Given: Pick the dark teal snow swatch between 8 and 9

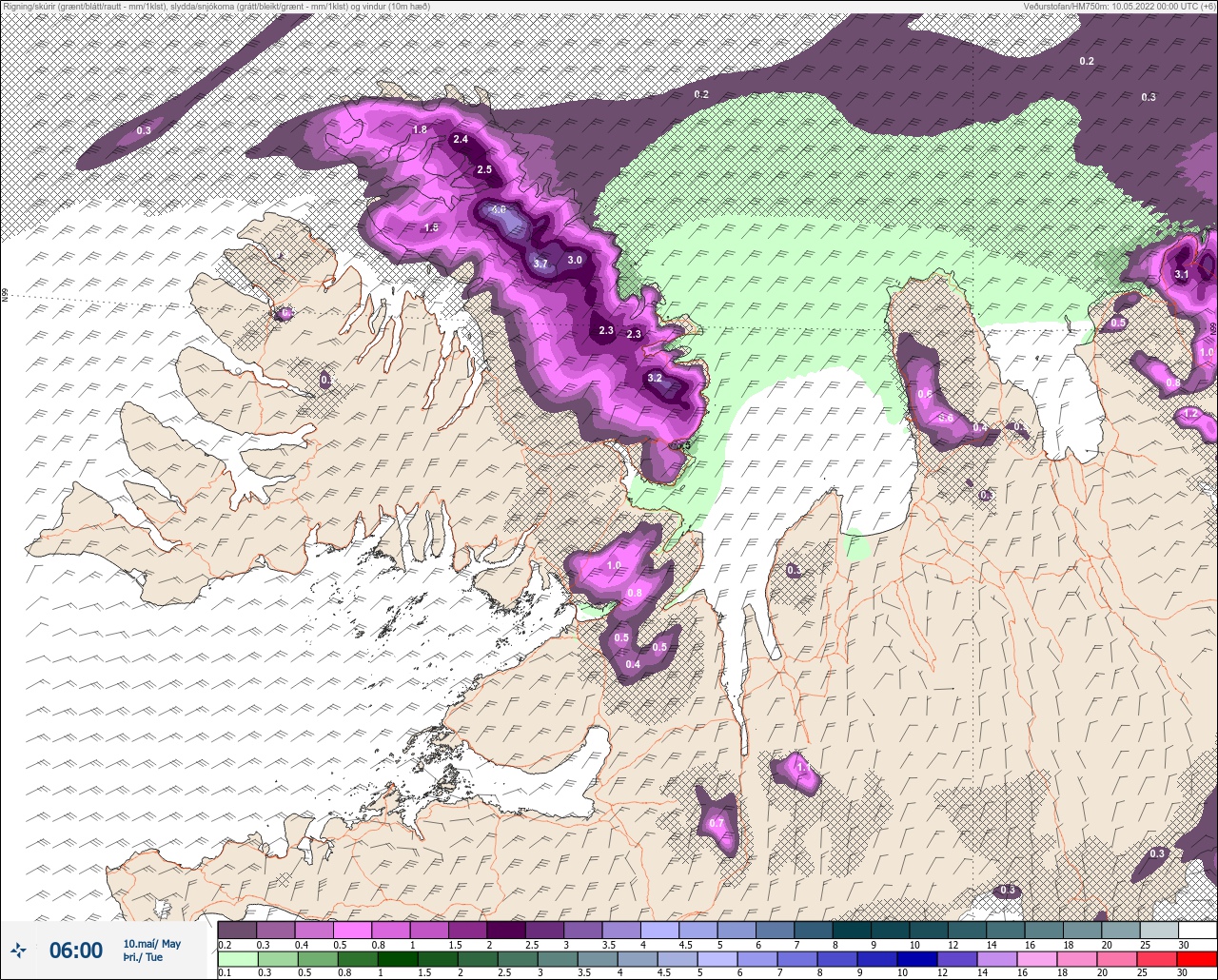Looking at the screenshot, I should point(852,930).
